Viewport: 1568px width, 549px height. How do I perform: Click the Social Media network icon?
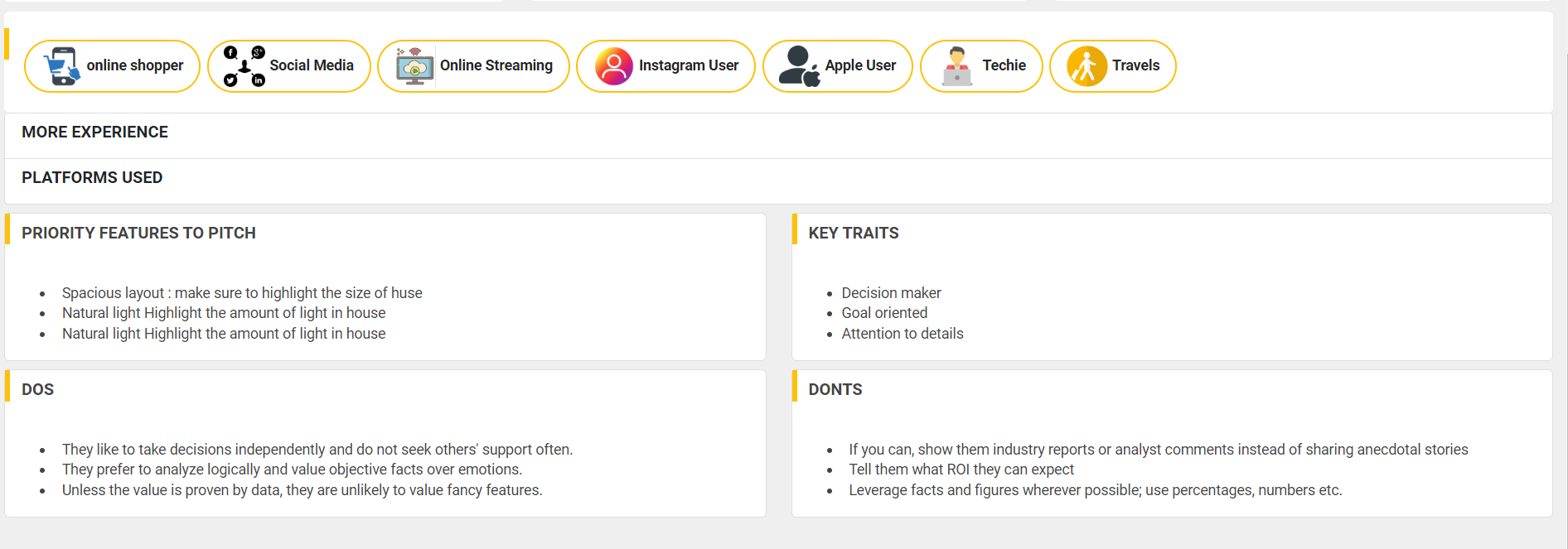click(x=244, y=66)
